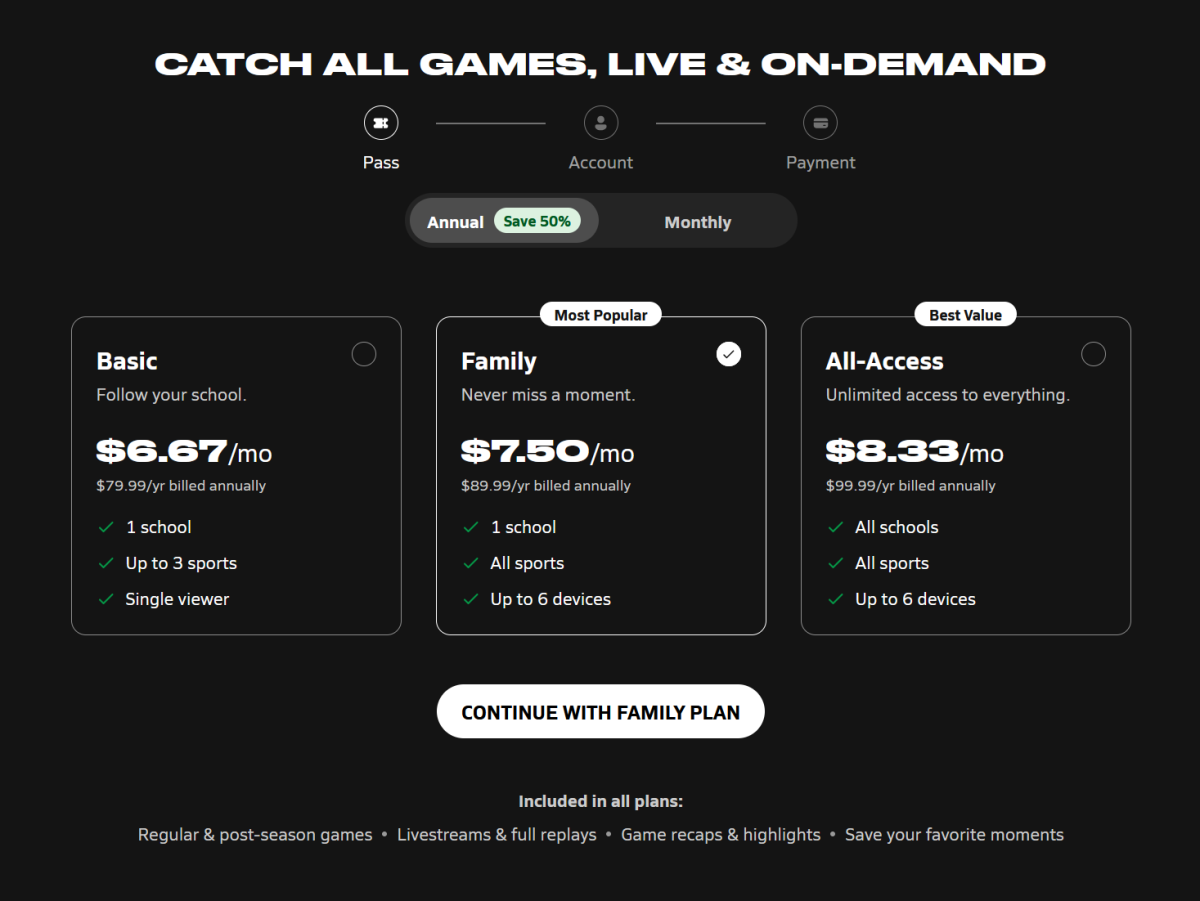Click the Most Popular badge

tap(601, 315)
